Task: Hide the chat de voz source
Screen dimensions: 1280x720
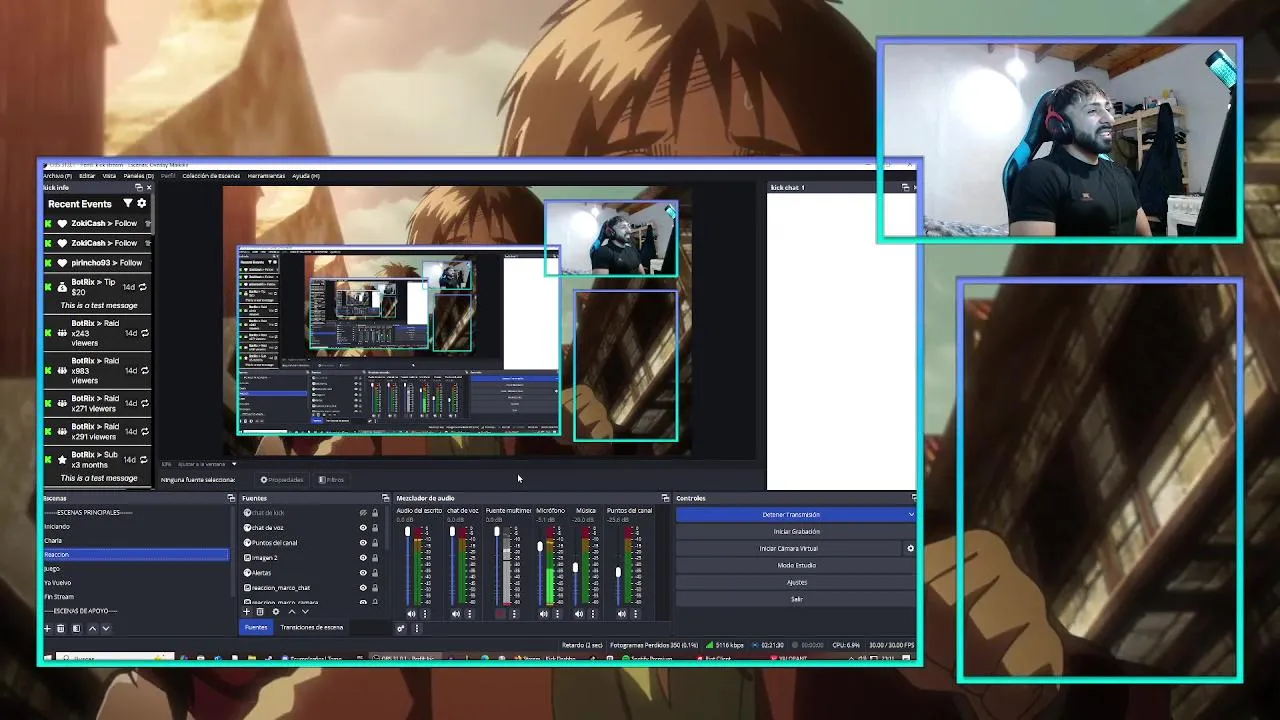Action: click(363, 527)
